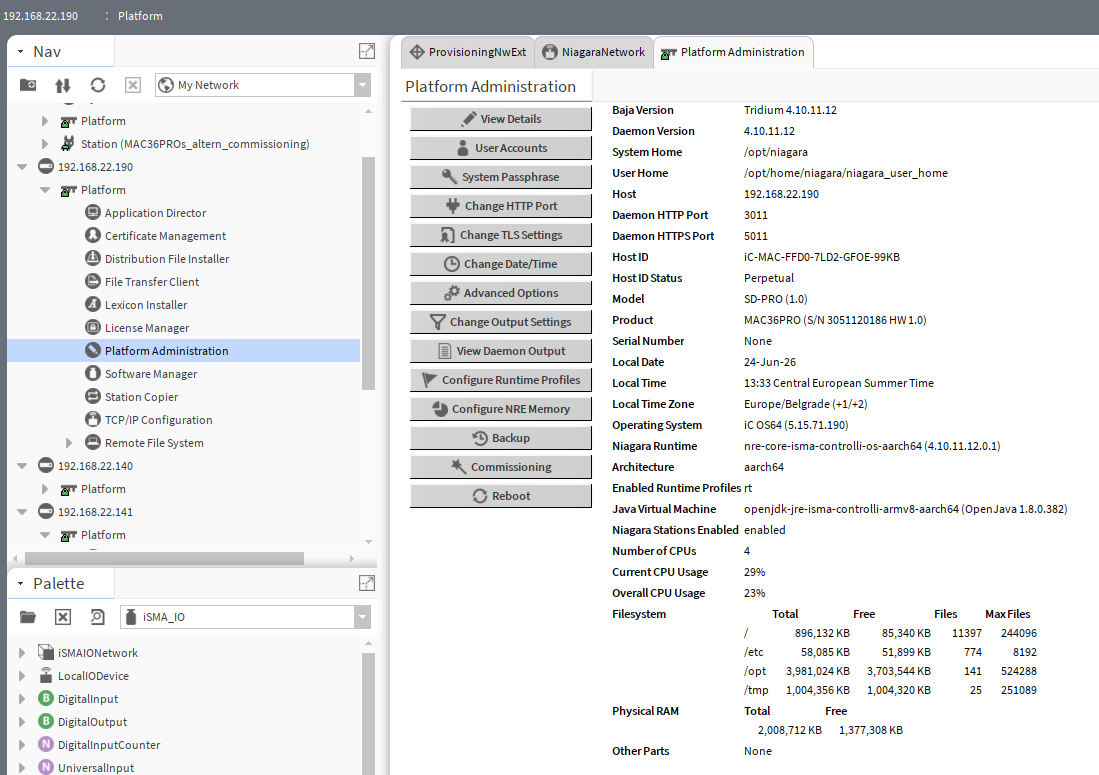Select host 192.168.22.140 in tree
The width and height of the screenshot is (1099, 775).
click(95, 466)
